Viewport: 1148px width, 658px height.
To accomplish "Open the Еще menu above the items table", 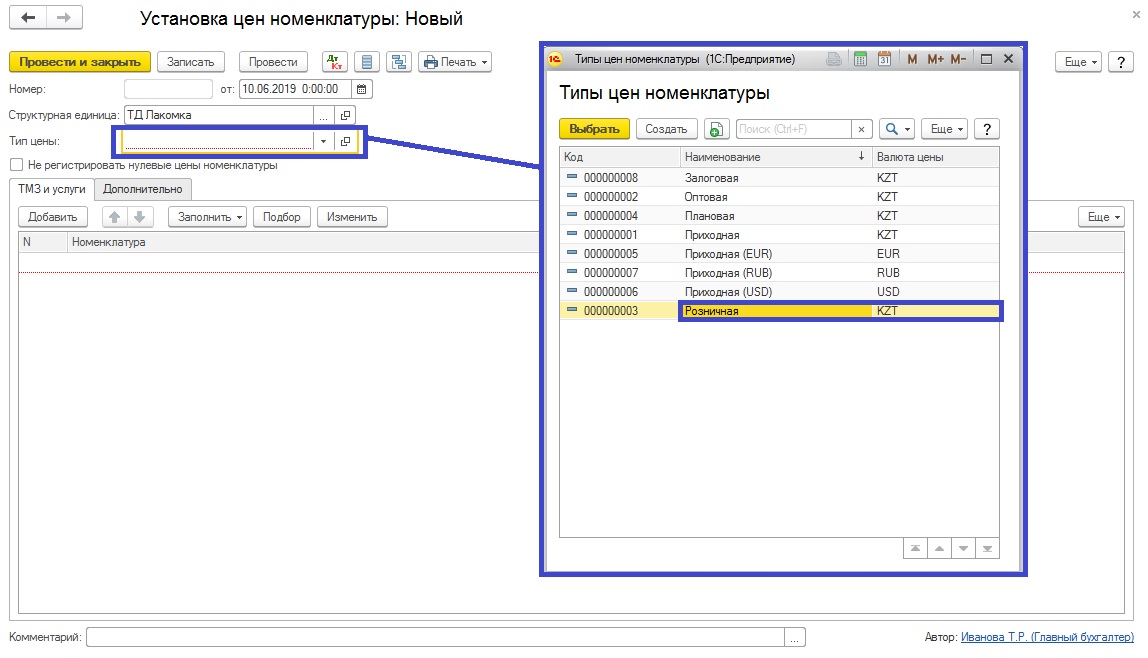I will 1101,217.
